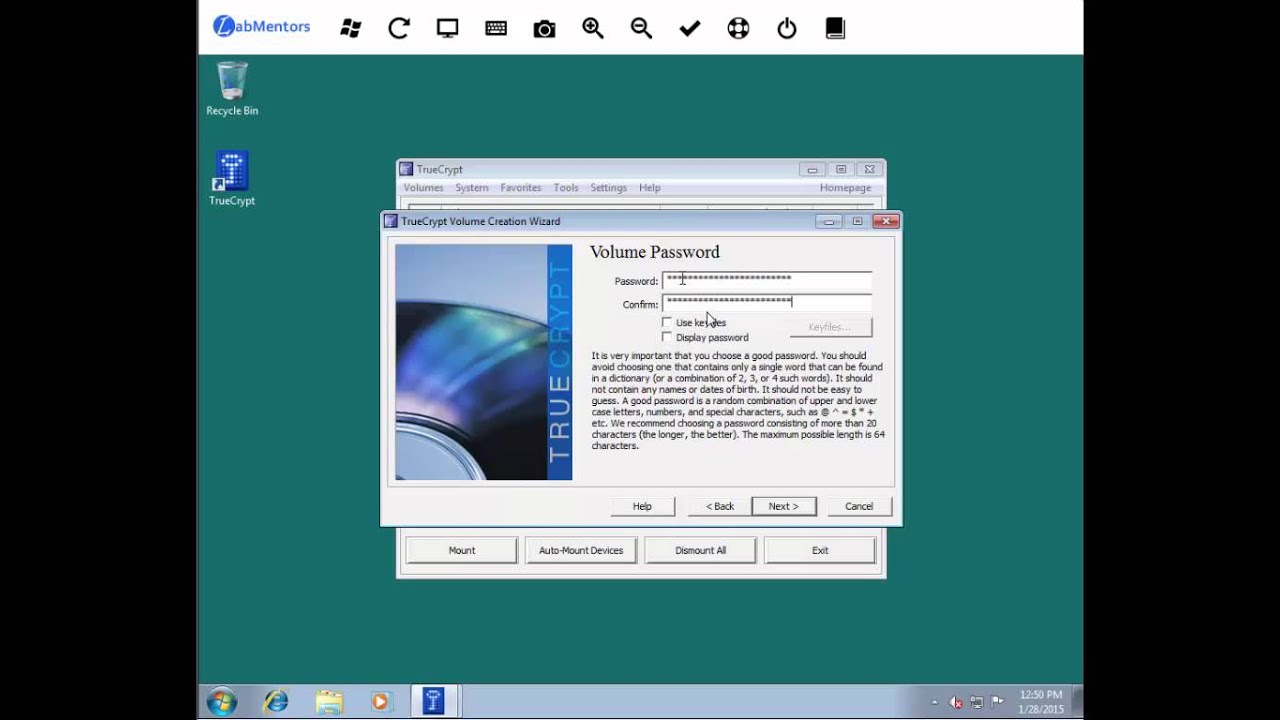This screenshot has width=1280, height=720.
Task: Open Favorites menu in TrueCrypt window
Action: [x=521, y=188]
